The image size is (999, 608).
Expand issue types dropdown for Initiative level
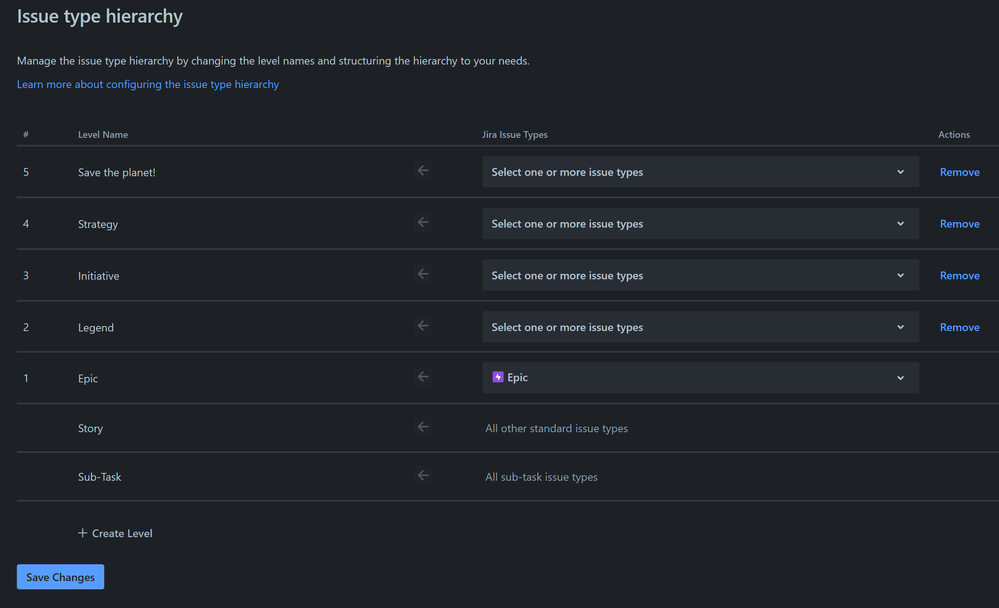click(x=700, y=275)
